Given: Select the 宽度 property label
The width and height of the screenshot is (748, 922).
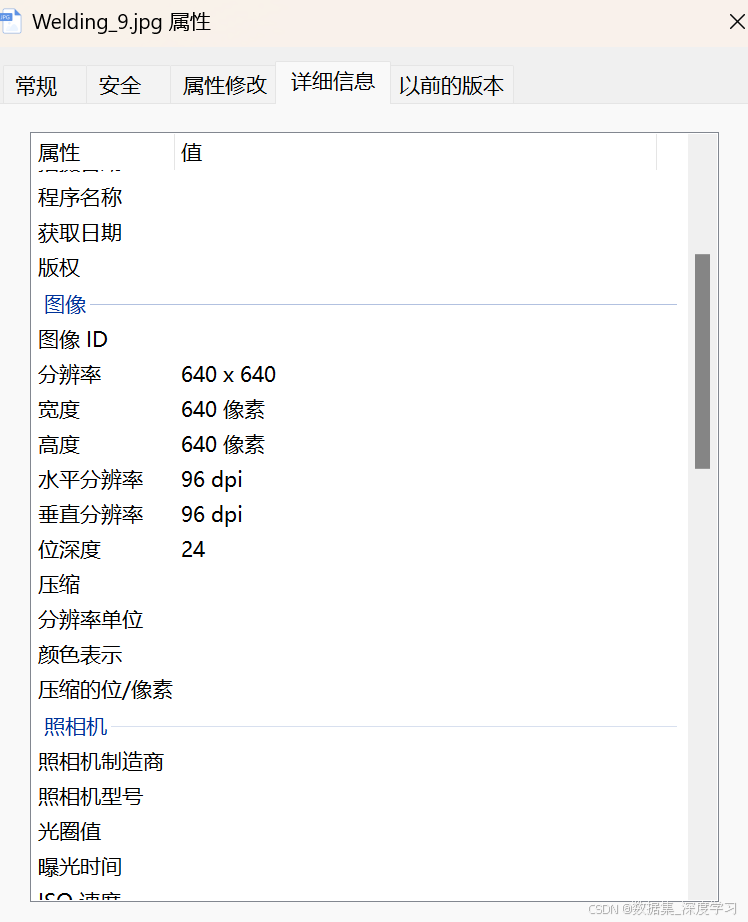Looking at the screenshot, I should tap(59, 410).
